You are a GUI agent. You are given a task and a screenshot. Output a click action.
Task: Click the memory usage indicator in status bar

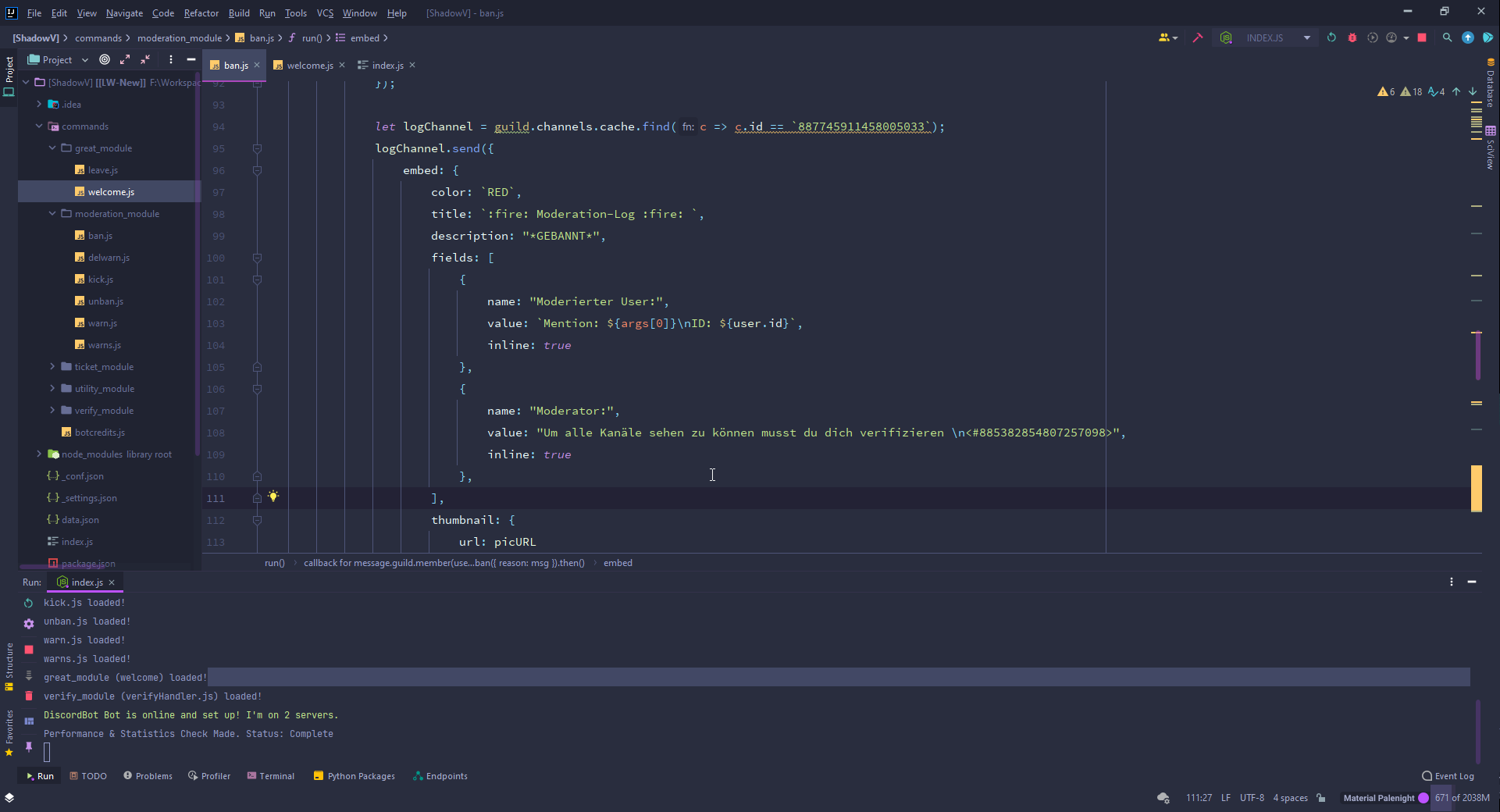1462,798
